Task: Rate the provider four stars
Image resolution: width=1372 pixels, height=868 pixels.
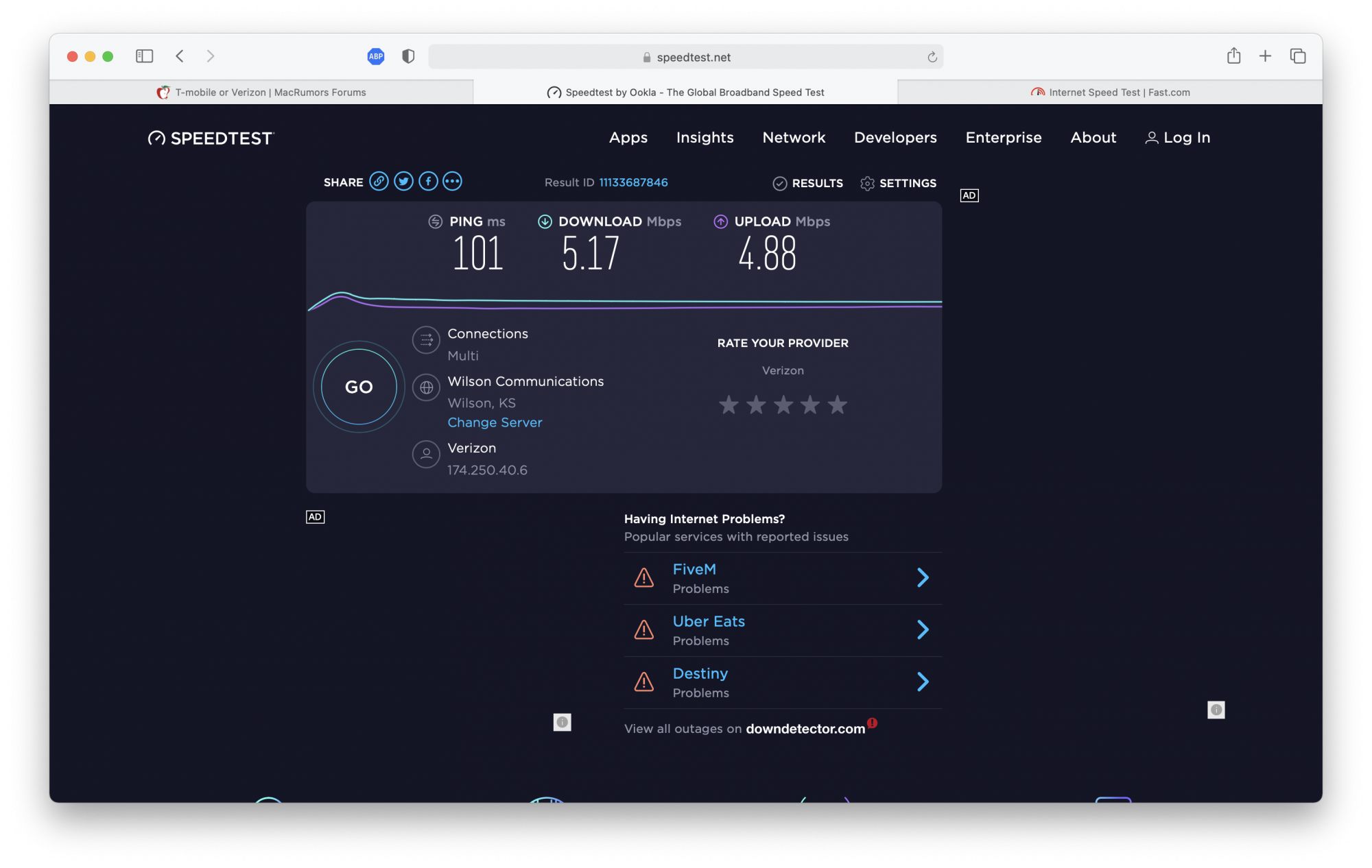Action: click(810, 405)
